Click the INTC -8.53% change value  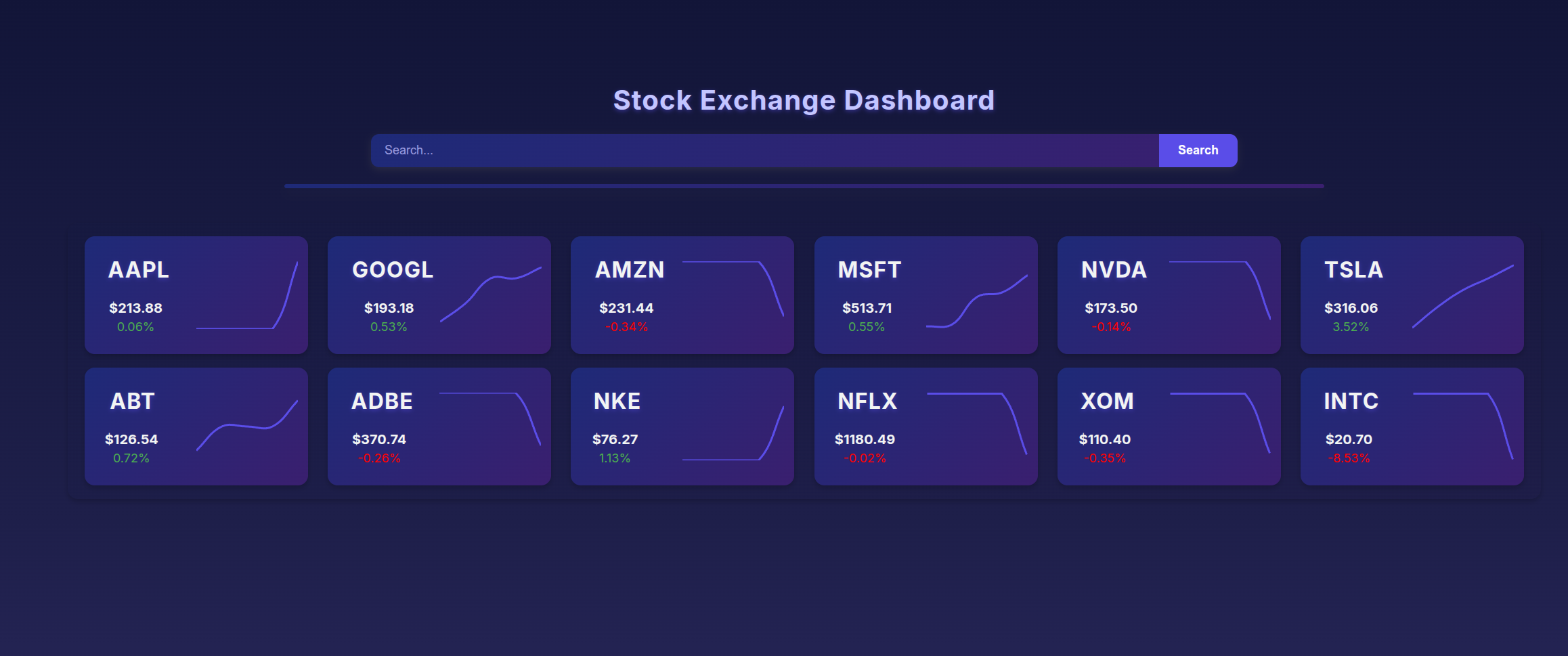pyautogui.click(x=1349, y=458)
